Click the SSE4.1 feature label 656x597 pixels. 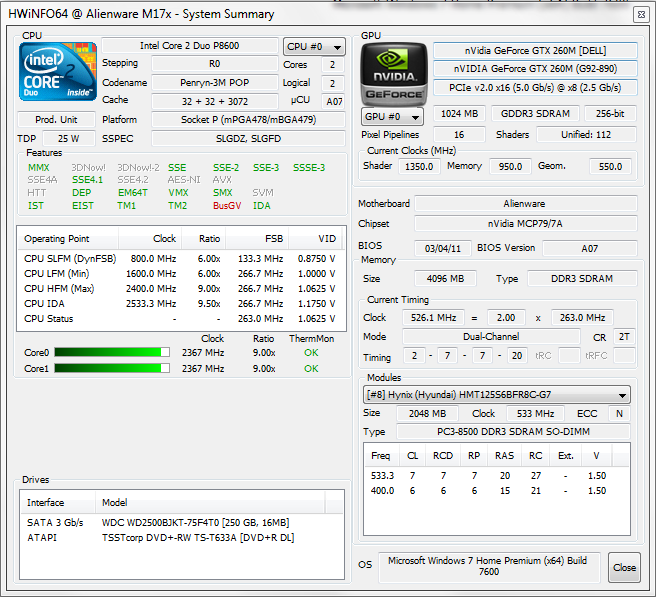pyautogui.click(x=87, y=179)
